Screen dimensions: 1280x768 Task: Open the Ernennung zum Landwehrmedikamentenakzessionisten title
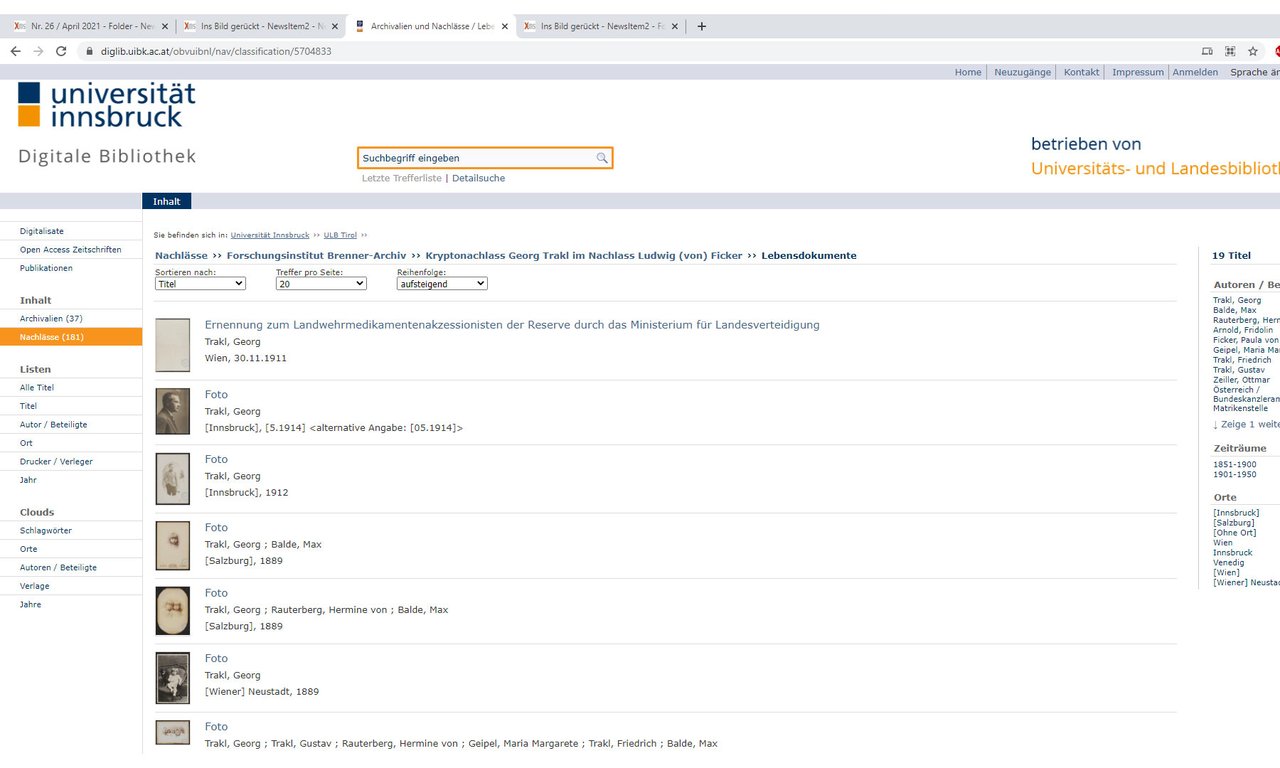(x=512, y=325)
